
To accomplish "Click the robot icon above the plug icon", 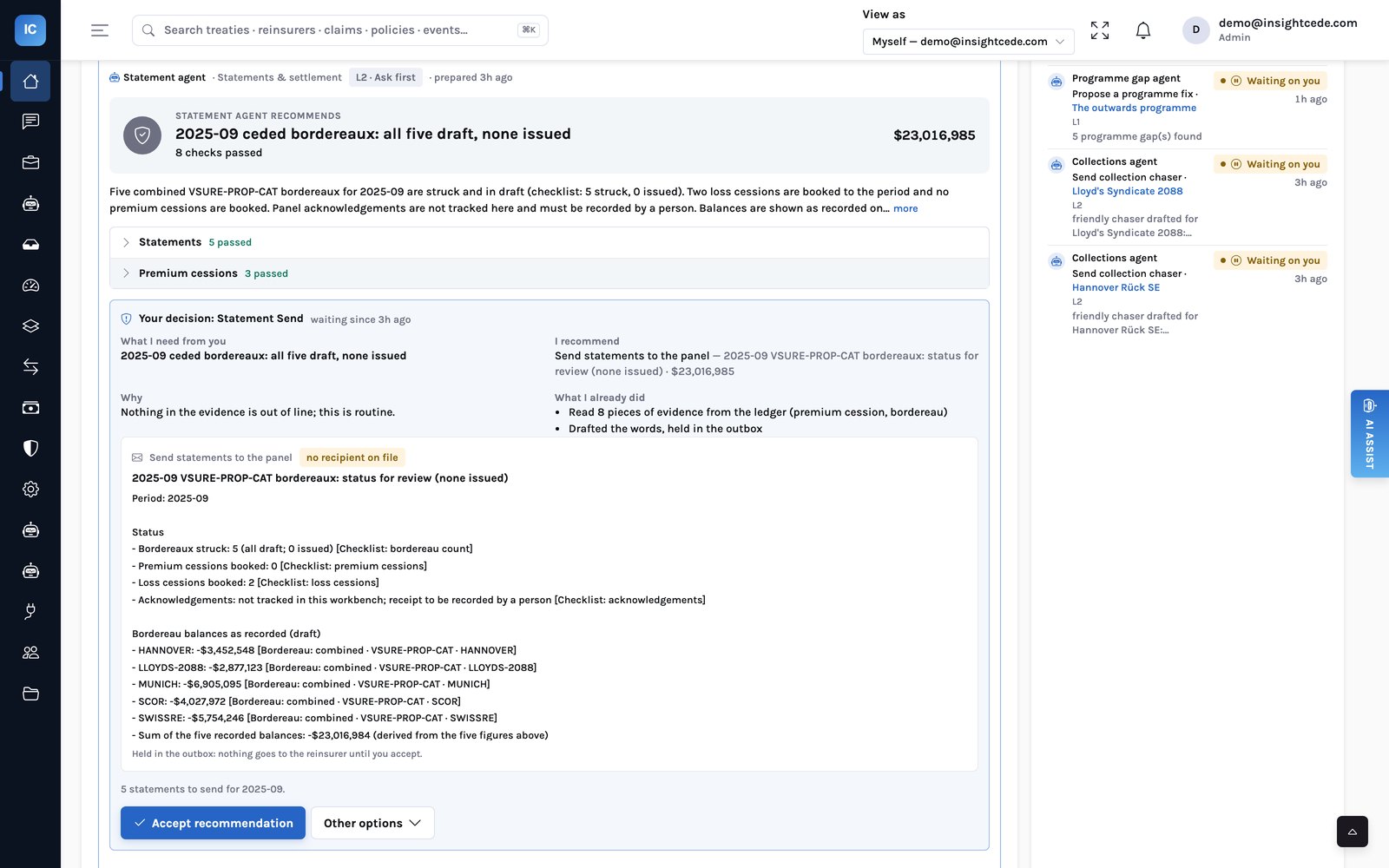I will click(x=30, y=570).
